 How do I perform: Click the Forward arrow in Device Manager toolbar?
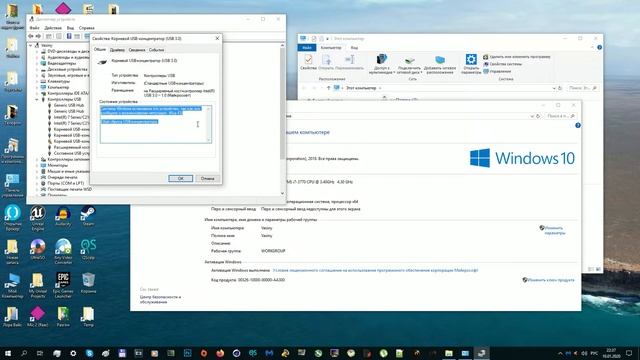(38, 36)
